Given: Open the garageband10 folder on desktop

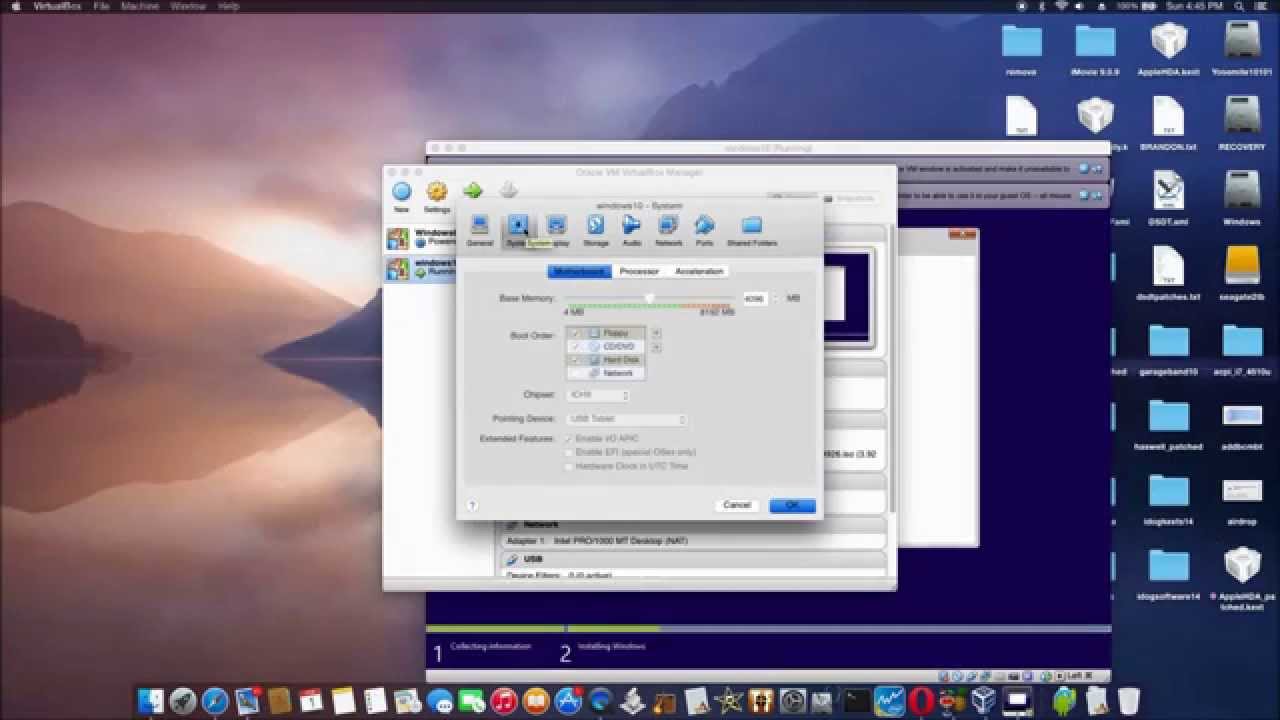Looking at the screenshot, I should click(1168, 348).
